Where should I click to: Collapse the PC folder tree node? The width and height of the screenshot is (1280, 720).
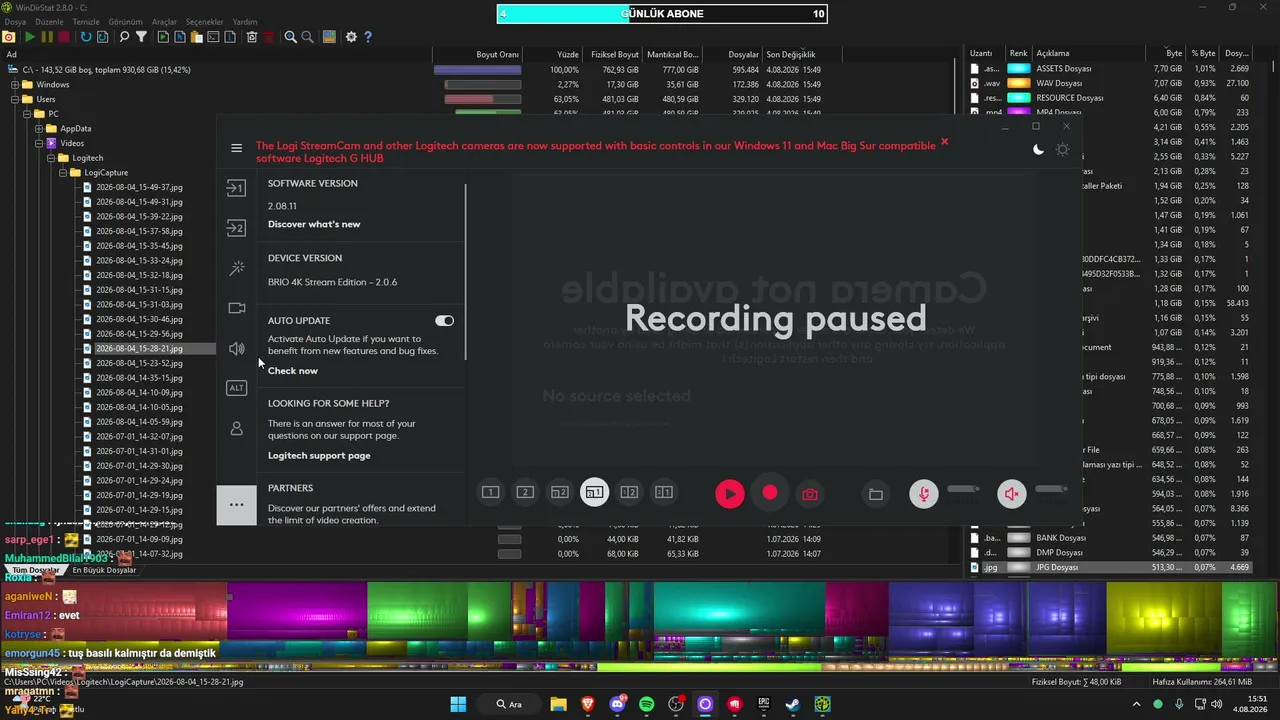click(27, 114)
